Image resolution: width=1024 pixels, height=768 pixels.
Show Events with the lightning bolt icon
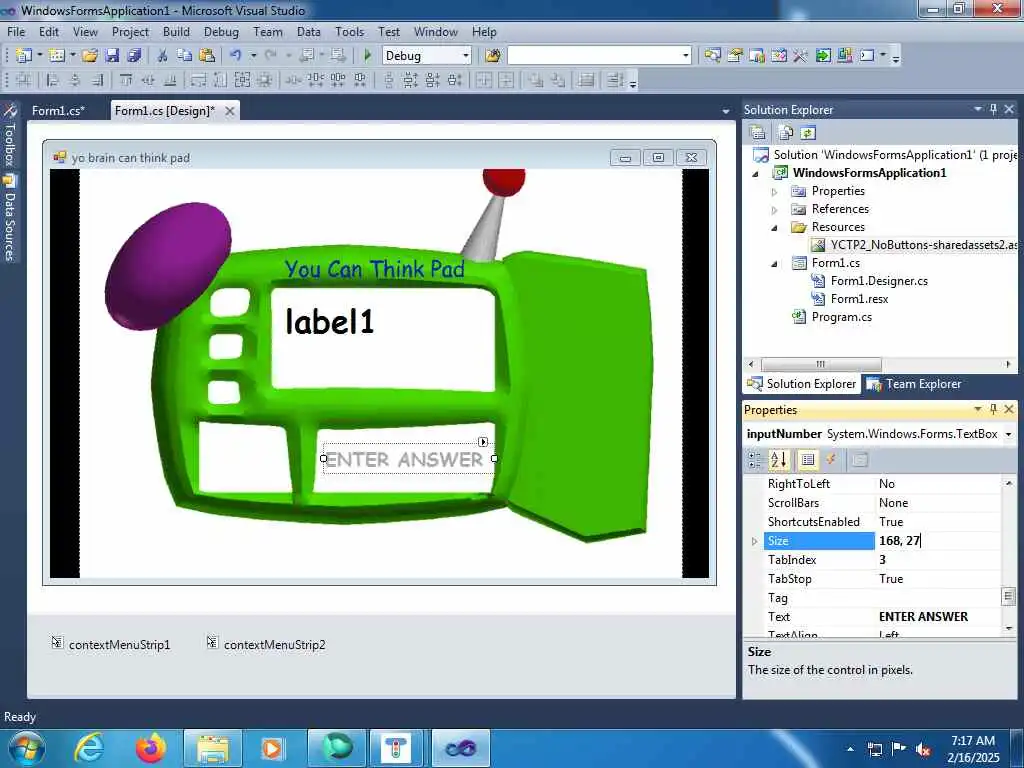(831, 460)
